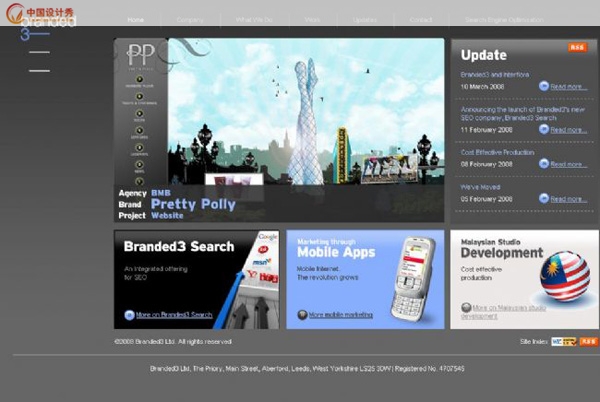
Task: Click the RSS badge in Update panel
Action: 577,47
